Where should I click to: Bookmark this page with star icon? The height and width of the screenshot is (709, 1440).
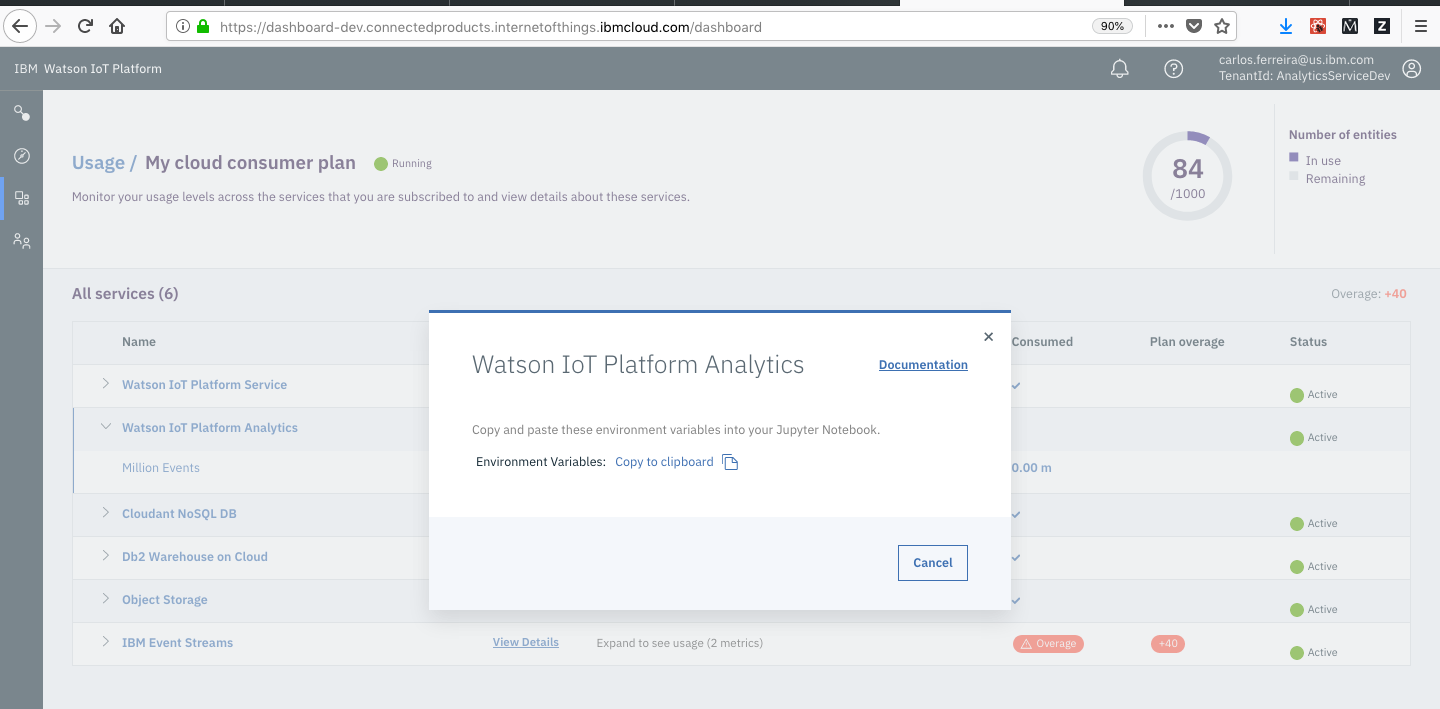click(x=1221, y=26)
